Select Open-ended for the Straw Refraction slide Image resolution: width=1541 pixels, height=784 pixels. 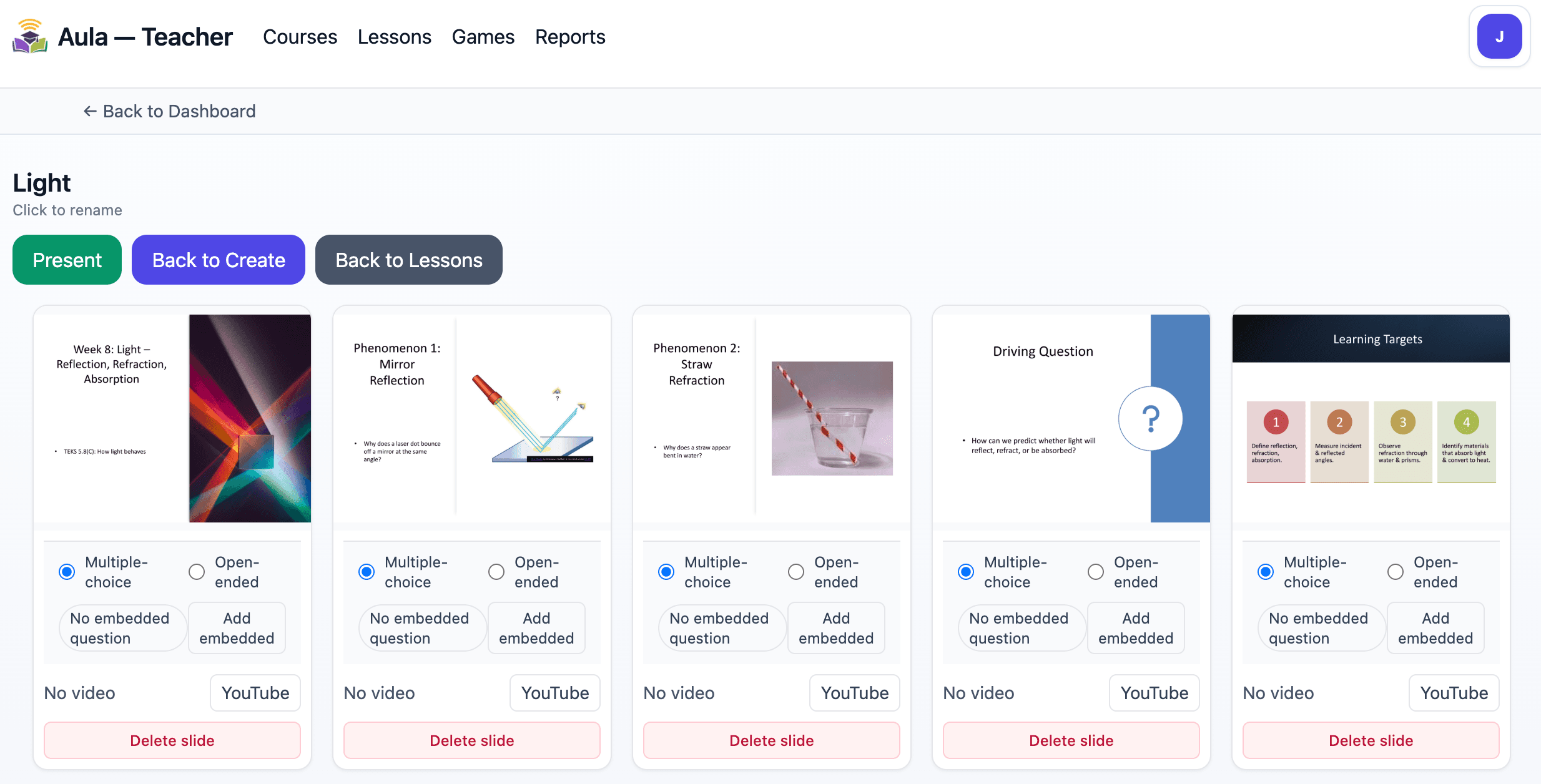click(x=795, y=572)
